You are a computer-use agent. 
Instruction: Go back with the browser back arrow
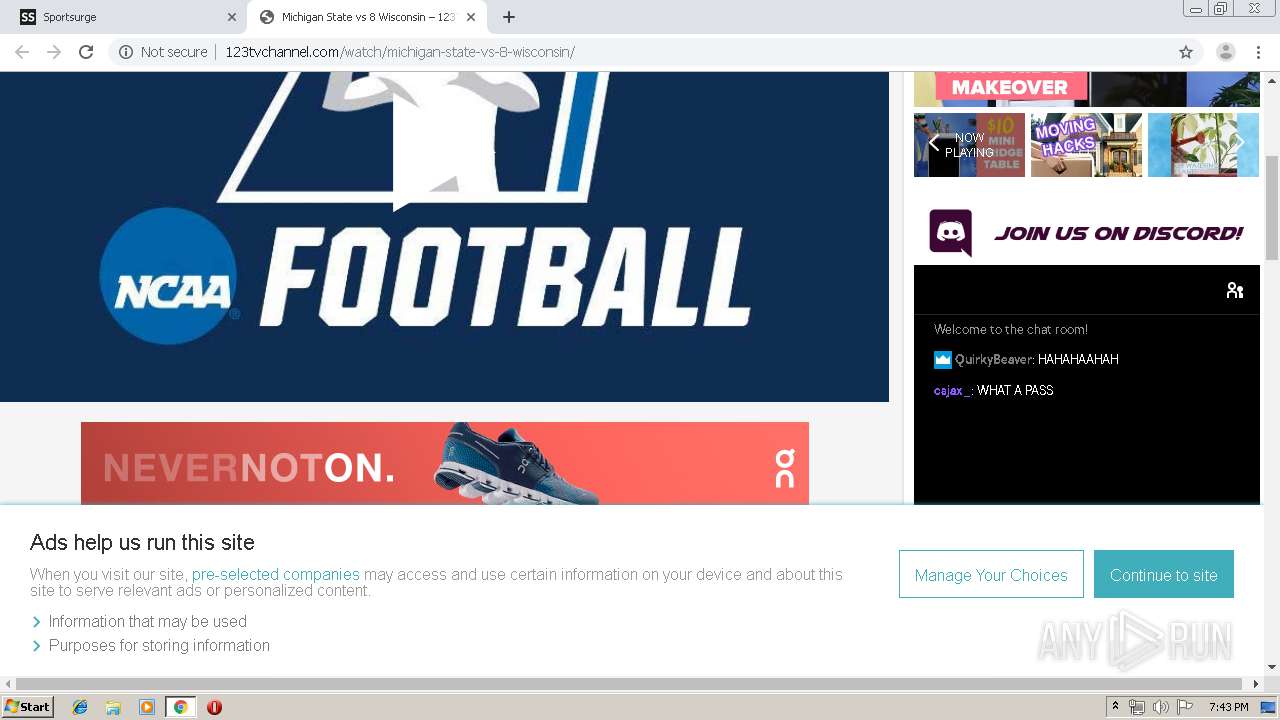coord(22,52)
